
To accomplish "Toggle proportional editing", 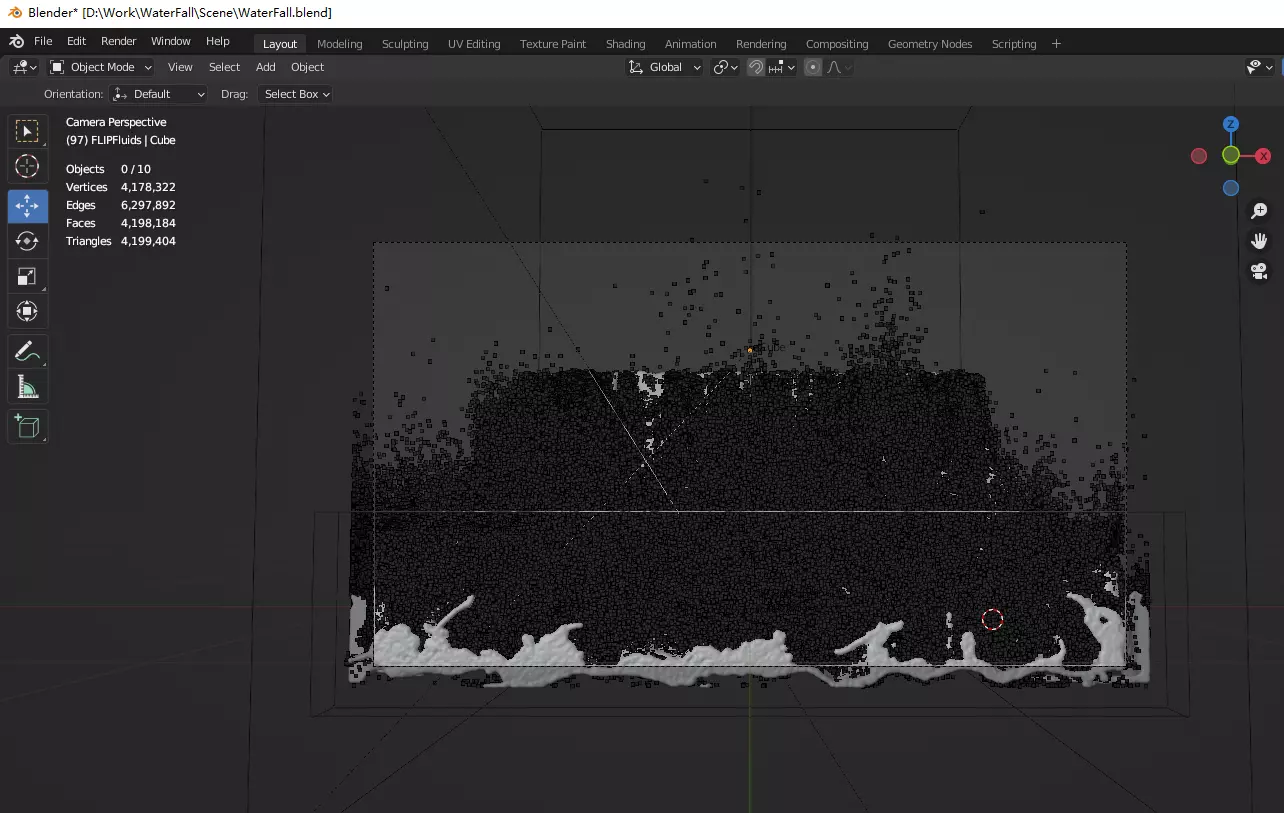I will pyautogui.click(x=813, y=67).
